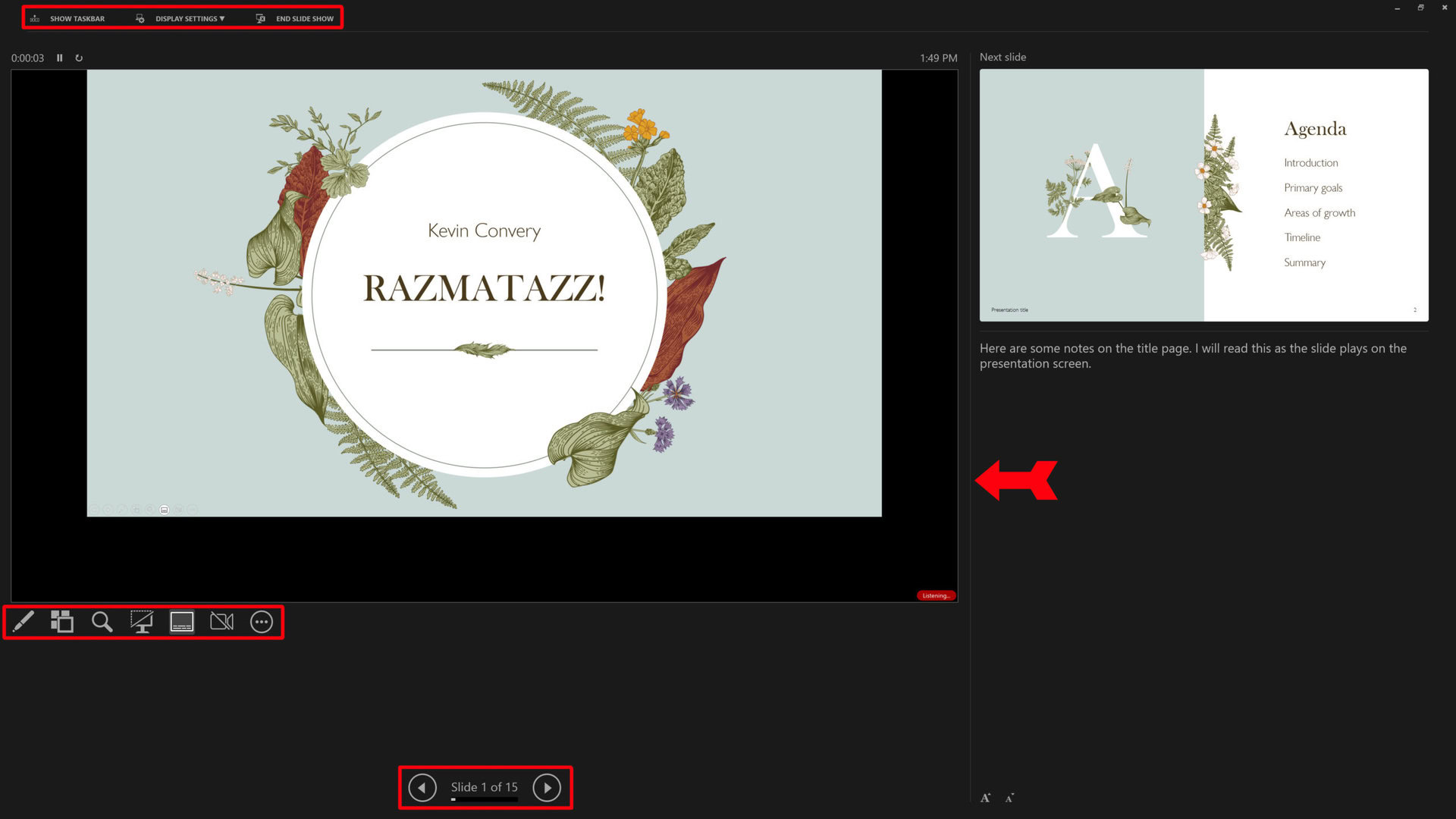This screenshot has height=819, width=1456.
Task: Advance to the next slide
Action: tap(547, 788)
